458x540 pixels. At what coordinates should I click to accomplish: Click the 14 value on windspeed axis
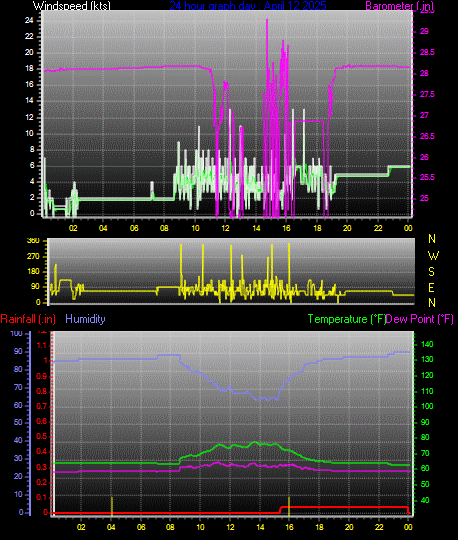click(x=29, y=100)
